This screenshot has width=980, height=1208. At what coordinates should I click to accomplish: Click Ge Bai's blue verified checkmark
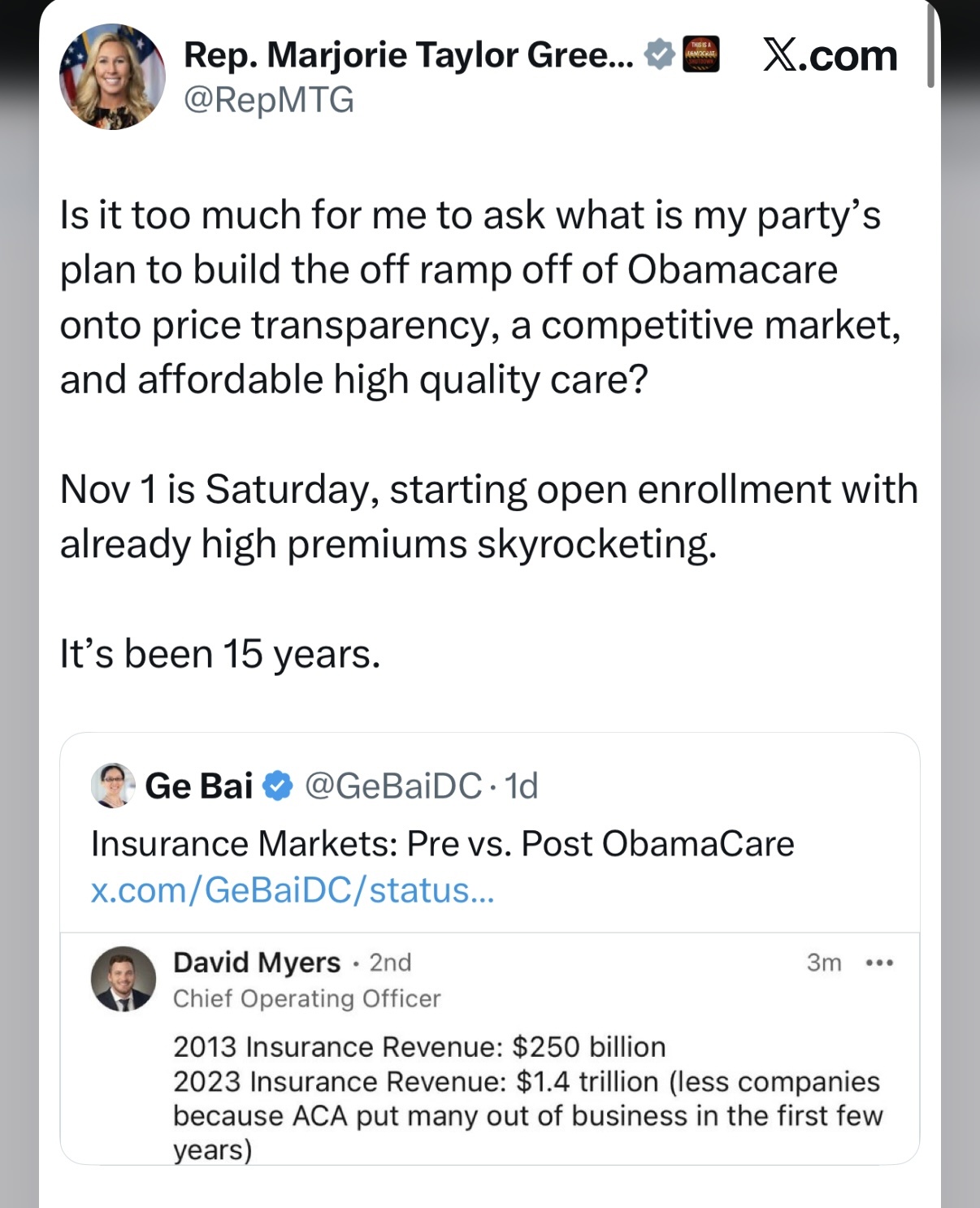pos(279,786)
